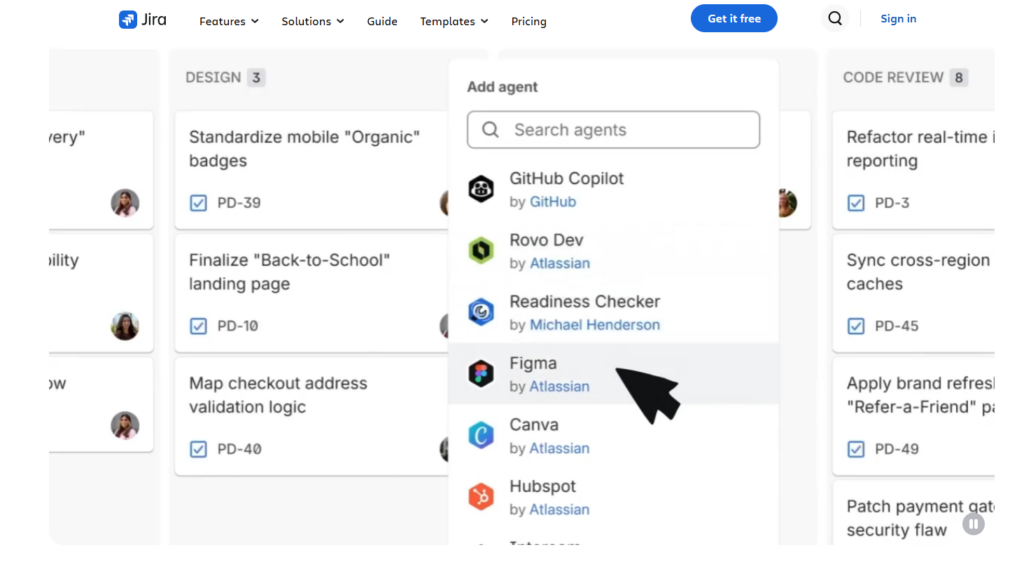The height and width of the screenshot is (566, 1024).
Task: Open the Sync cross-region caches card
Action: coord(914,293)
